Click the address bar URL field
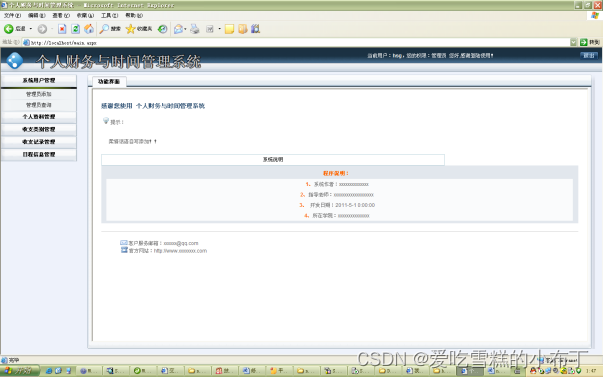Viewport: 604px width, 378px height. point(297,42)
